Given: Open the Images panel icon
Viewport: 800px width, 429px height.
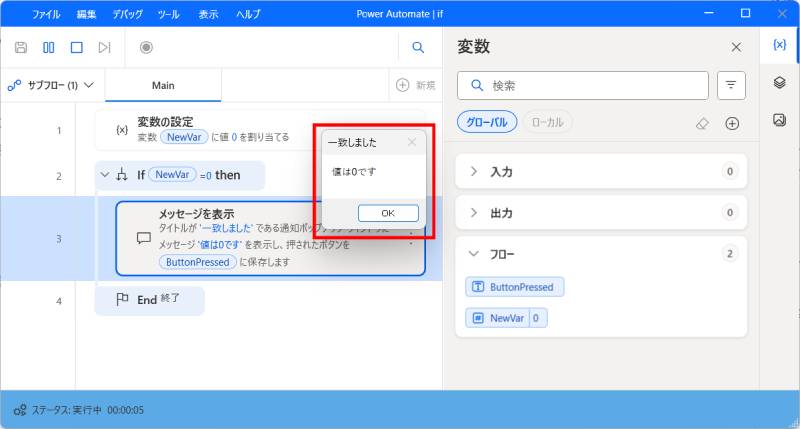Looking at the screenshot, I should point(780,120).
